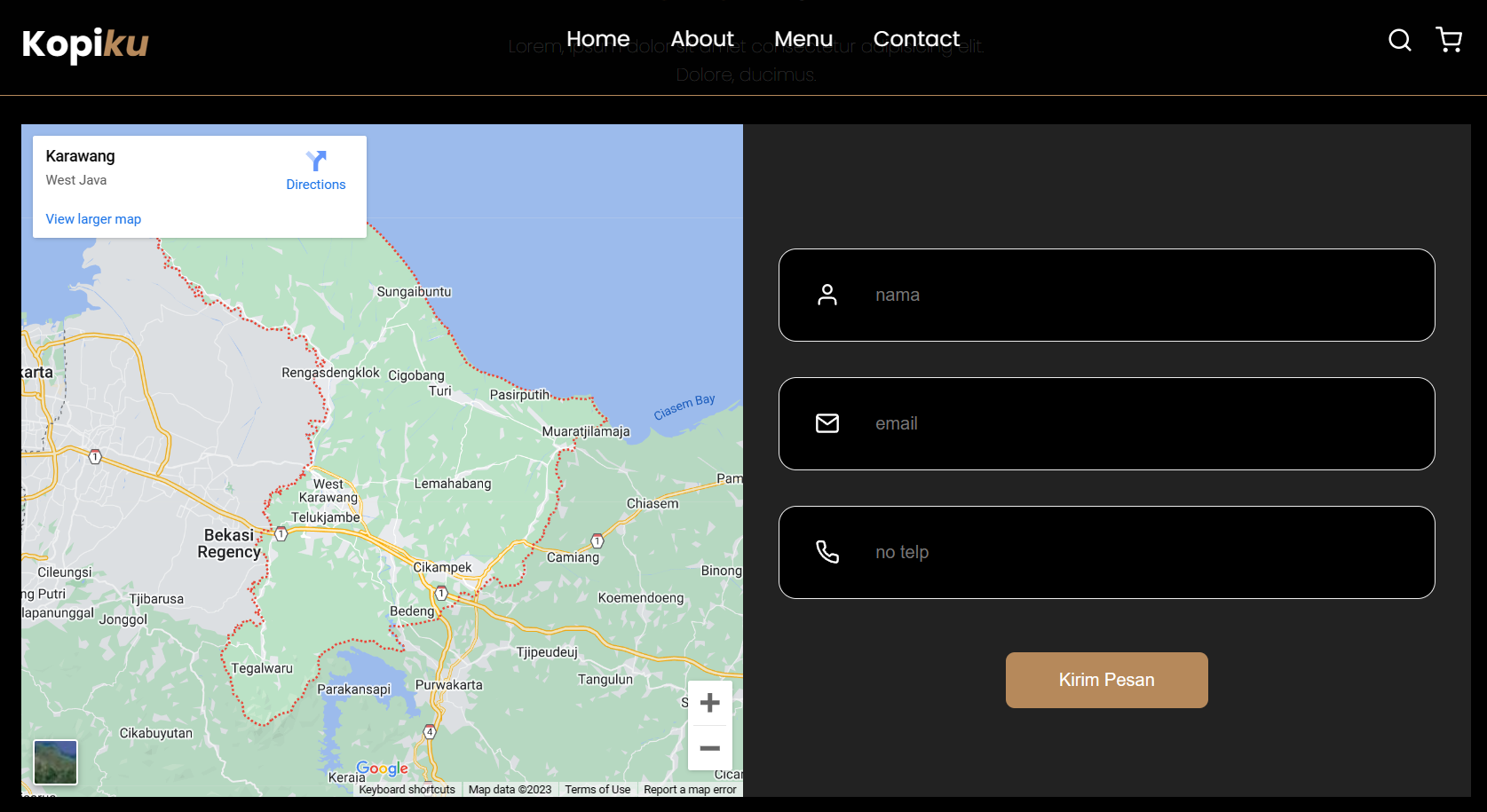Zoom out the map with minus button
The image size is (1487, 812).
[x=709, y=748]
